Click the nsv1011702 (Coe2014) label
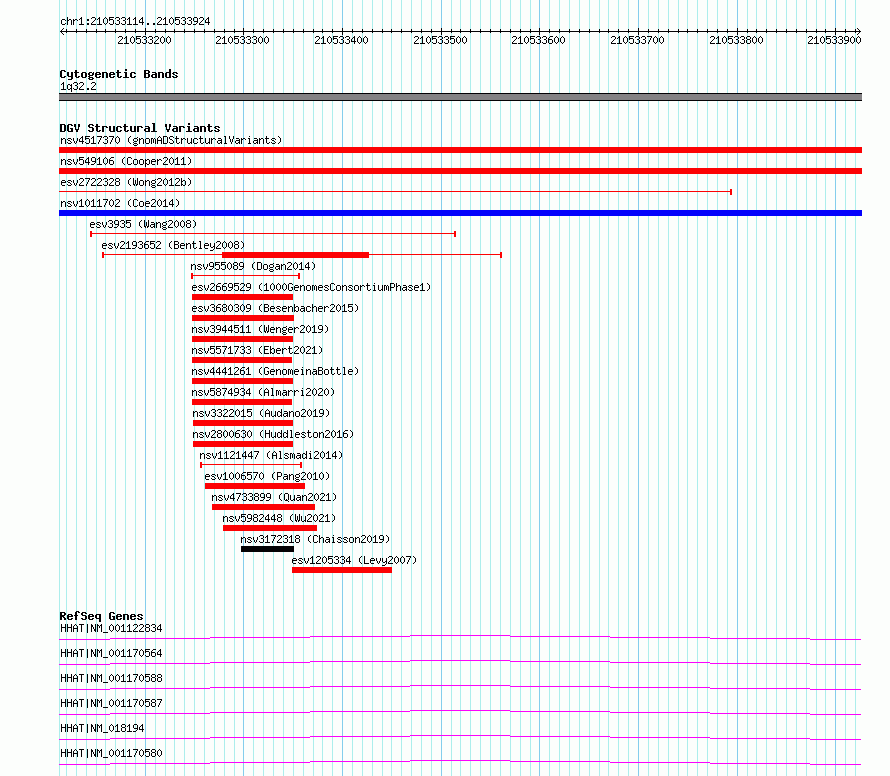This screenshot has width=890, height=776. (x=120, y=203)
